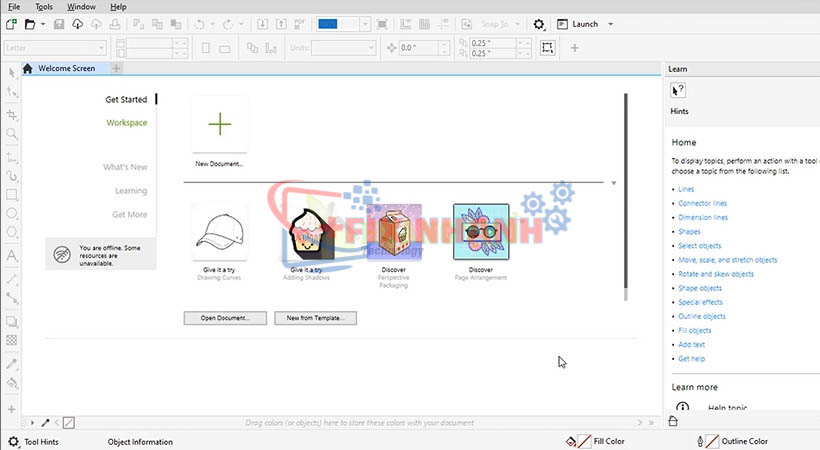This screenshot has width=820, height=450.
Task: Click the Publish to PDF toolbar icon
Action: [299, 24]
